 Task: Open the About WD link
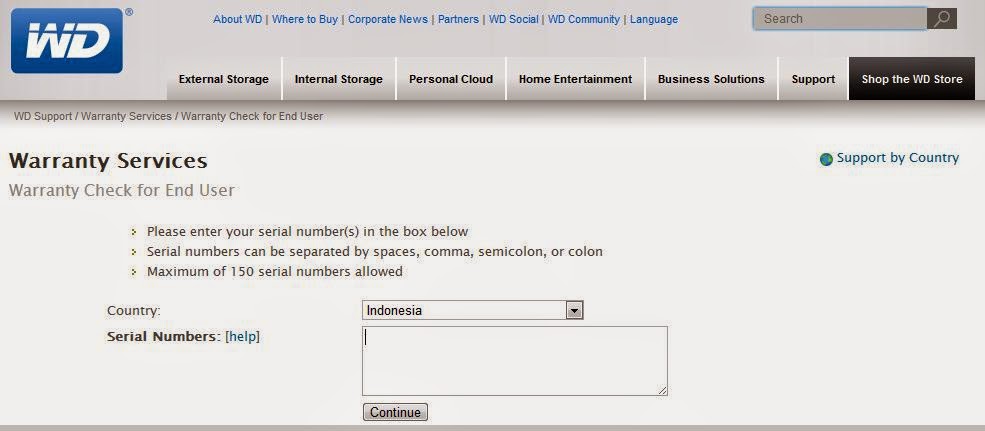click(237, 19)
